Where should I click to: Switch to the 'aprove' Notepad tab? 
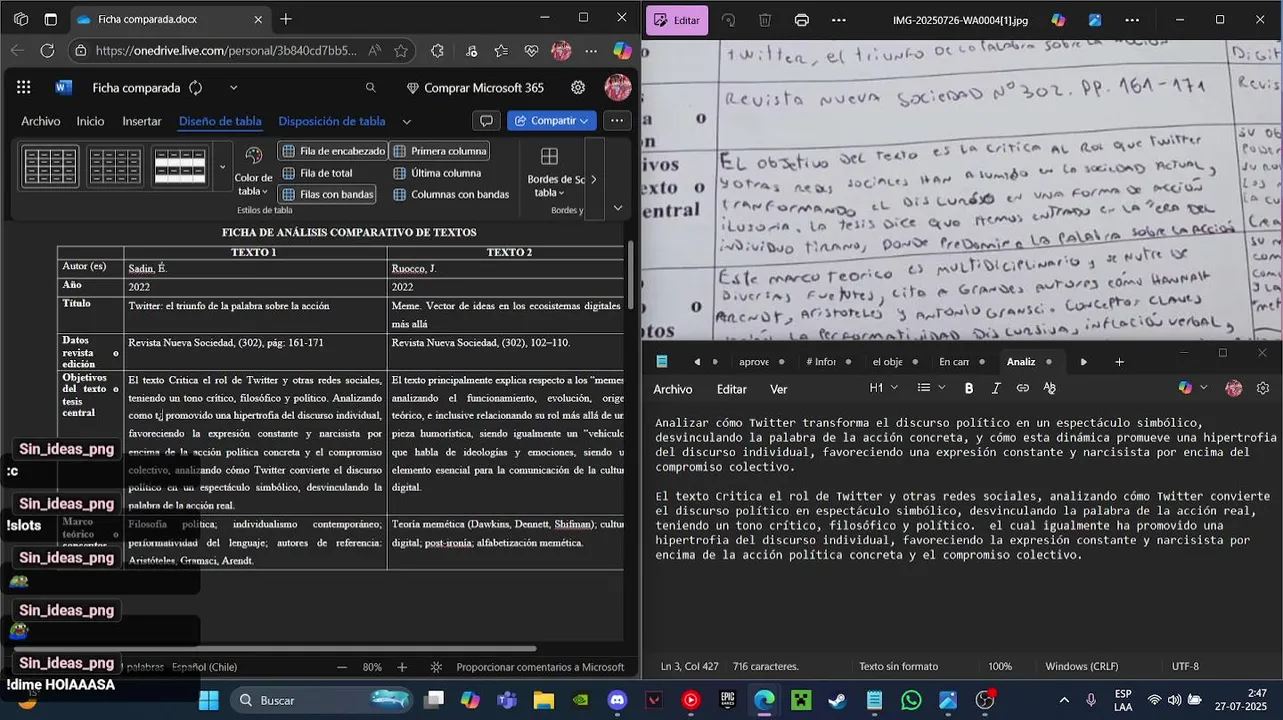(x=754, y=362)
